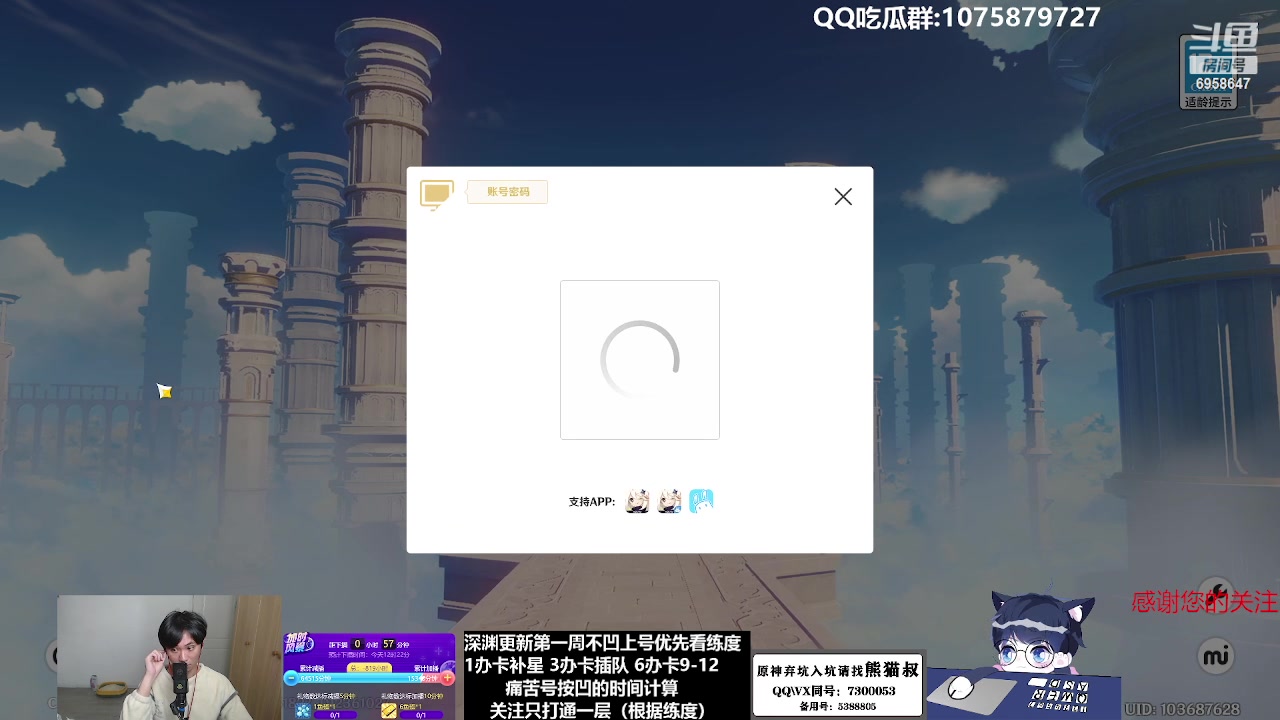Viewport: 1280px width, 720px height.
Task: Click the gold bar gift icon in widget
Action: click(388, 709)
